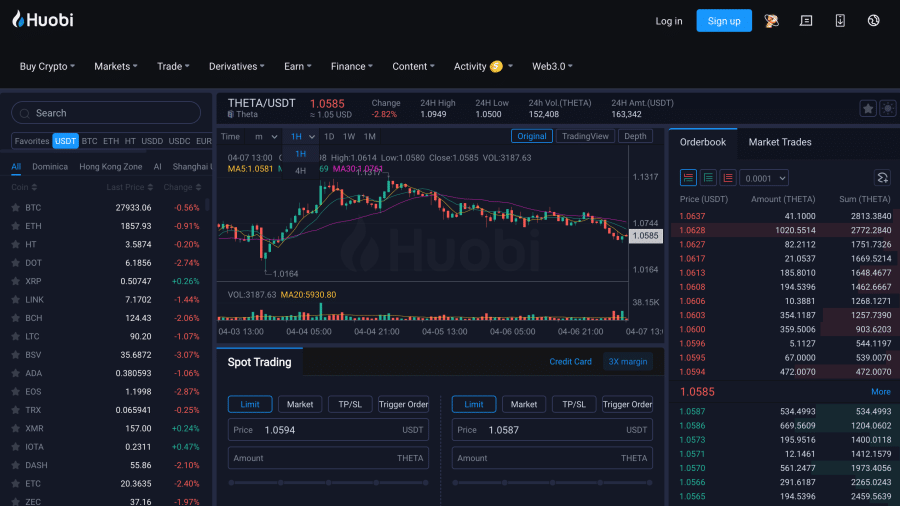Add THETA/USDT to favorites with star icon
This screenshot has height=506, width=900.
(x=868, y=108)
